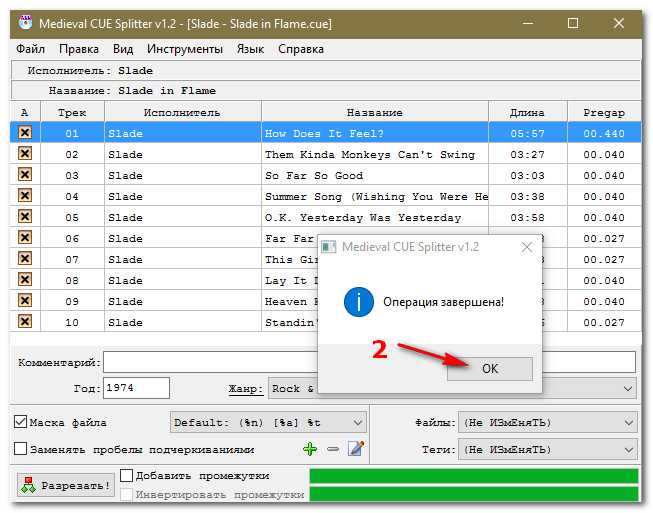
Task: Click the green plus add mask icon
Action: tap(310, 449)
